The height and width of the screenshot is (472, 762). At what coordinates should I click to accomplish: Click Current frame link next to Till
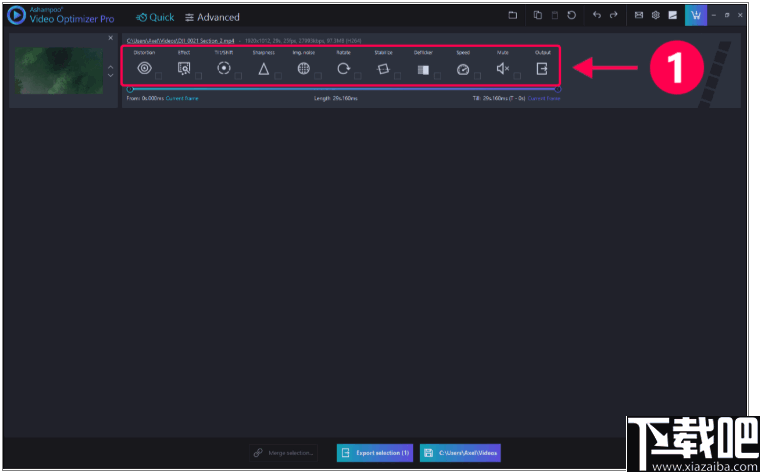tap(544, 99)
